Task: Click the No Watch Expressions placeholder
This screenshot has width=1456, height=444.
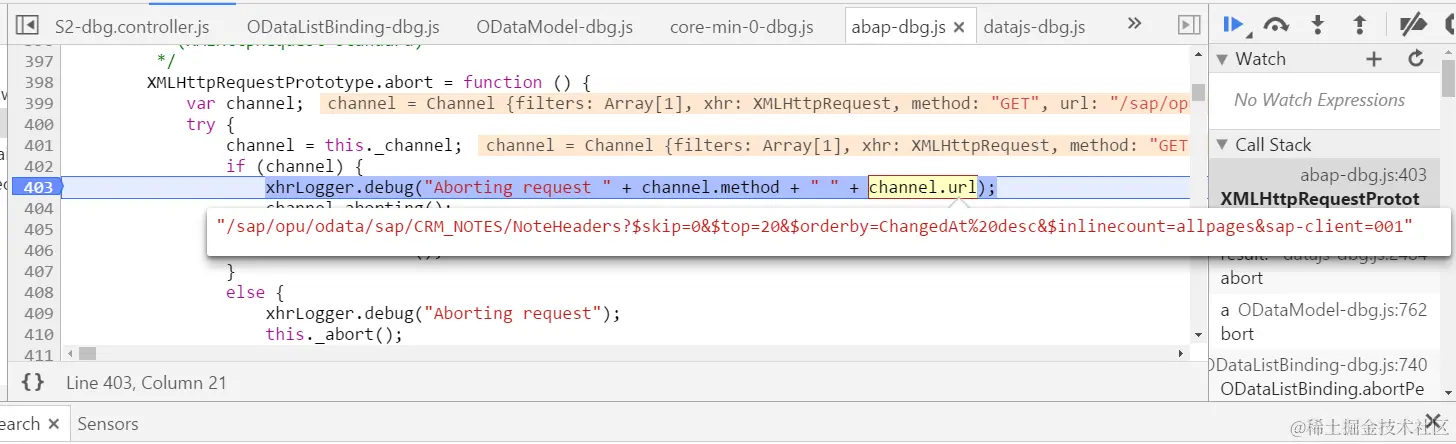Action: click(x=1319, y=100)
